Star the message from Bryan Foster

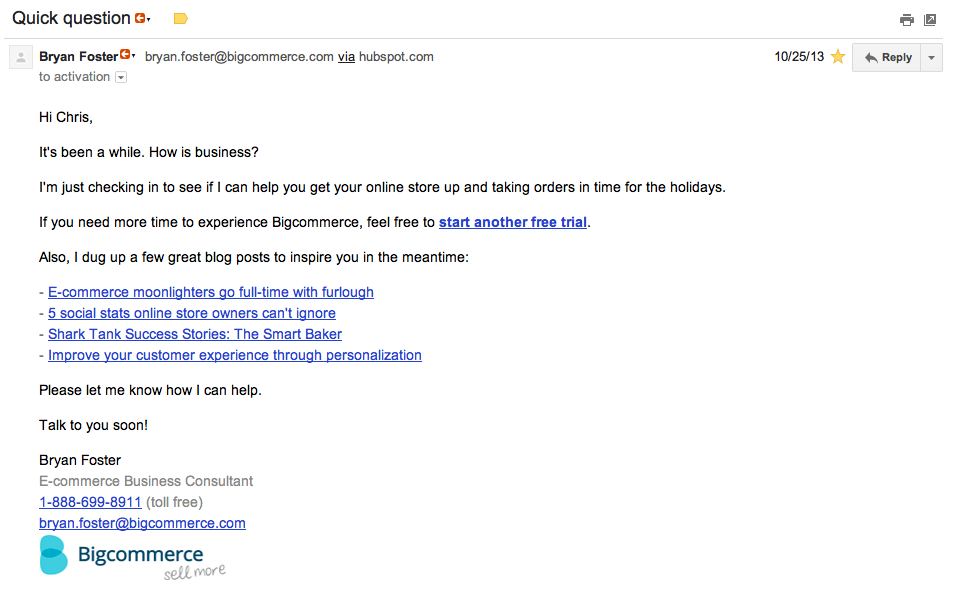tap(838, 57)
